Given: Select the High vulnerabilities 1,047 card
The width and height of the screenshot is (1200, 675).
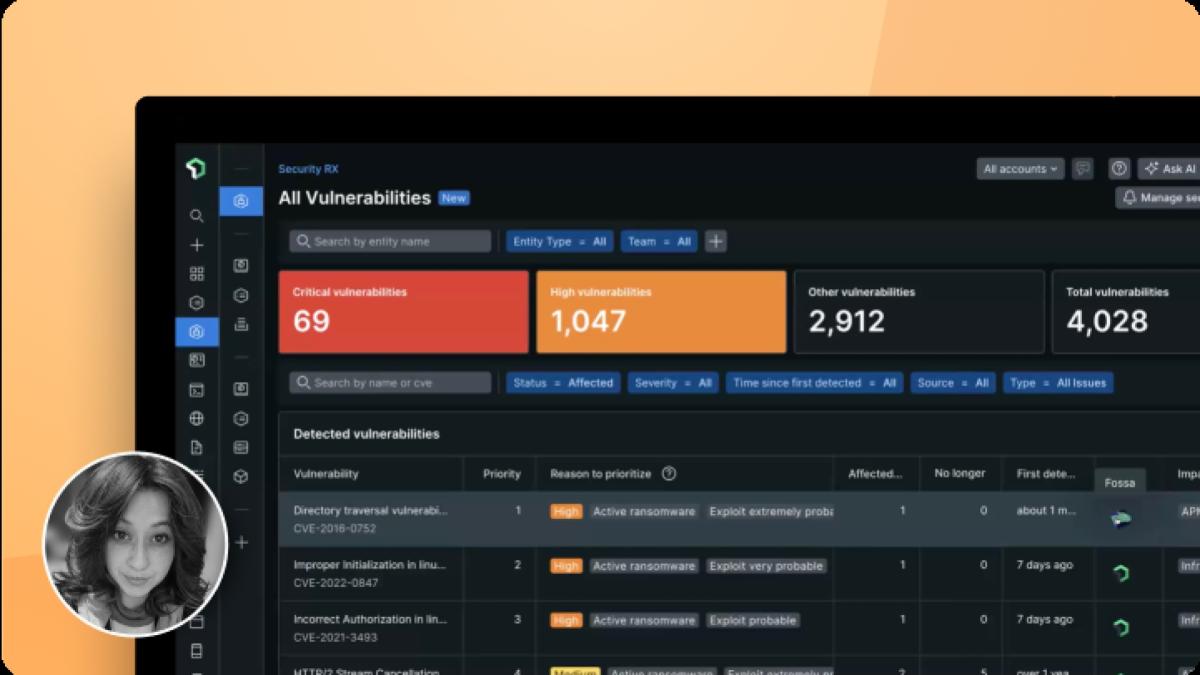Looking at the screenshot, I should click(661, 312).
